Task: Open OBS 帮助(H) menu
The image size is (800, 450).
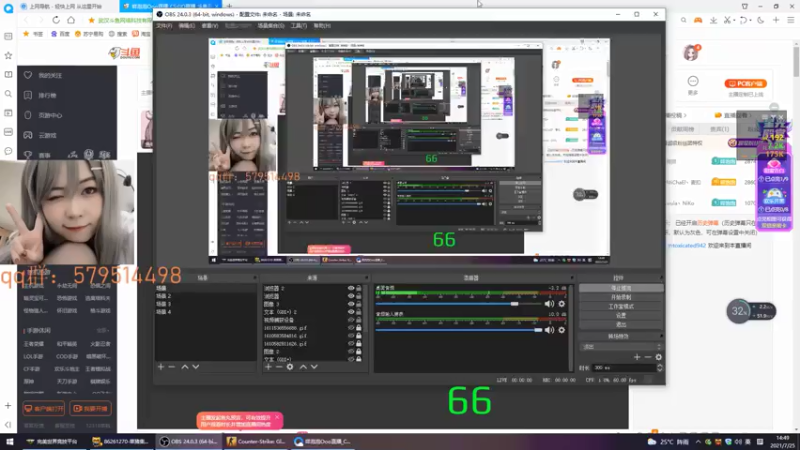Action: [x=322, y=26]
